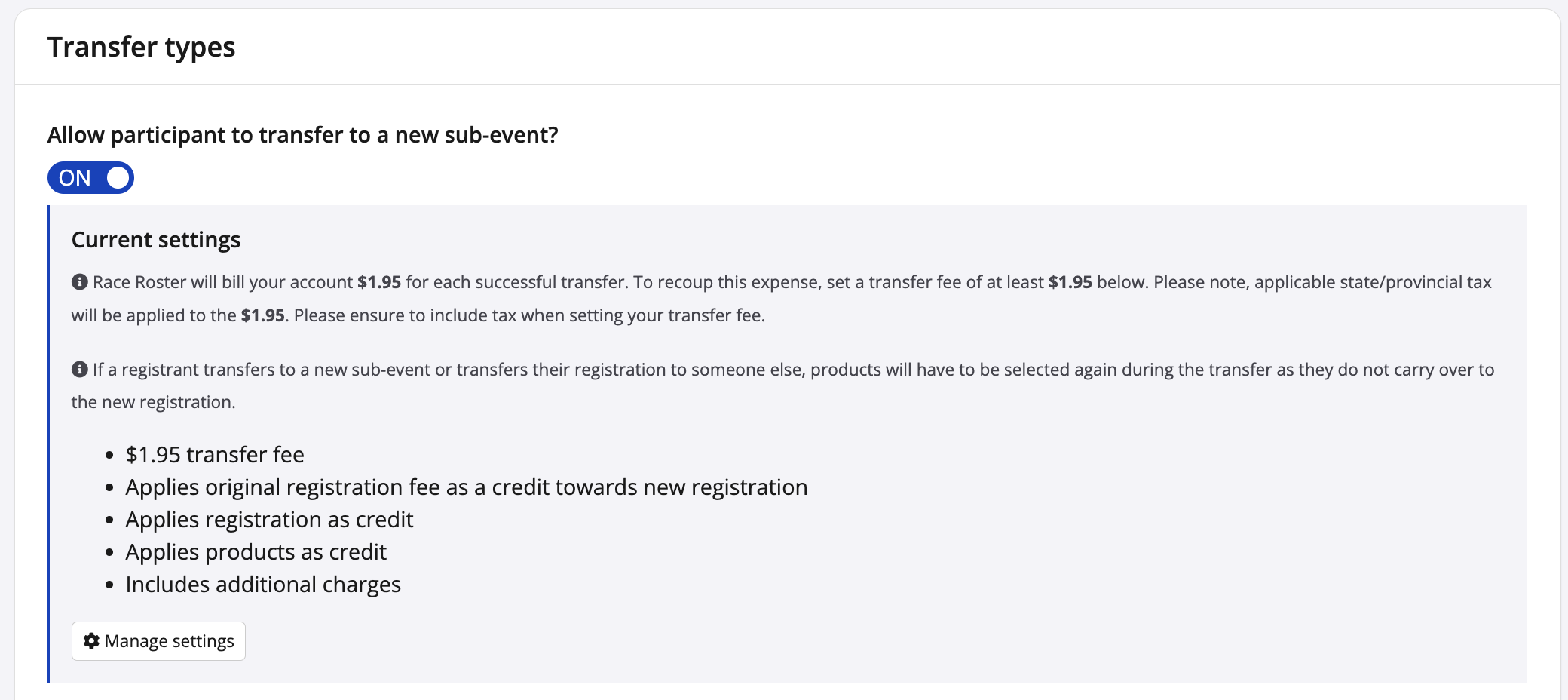Click the Transfer types heading

coord(141,47)
